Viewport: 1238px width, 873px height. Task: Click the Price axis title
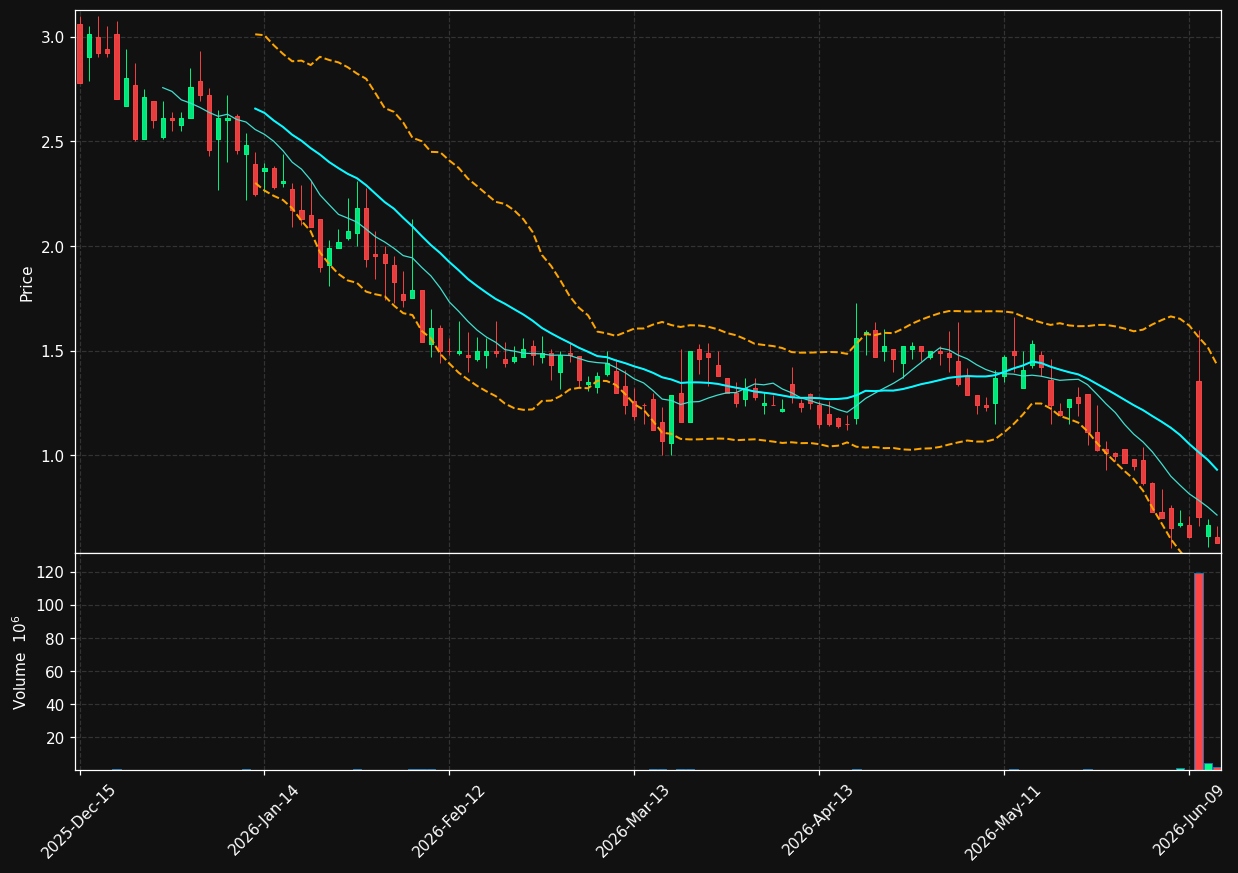coord(27,283)
